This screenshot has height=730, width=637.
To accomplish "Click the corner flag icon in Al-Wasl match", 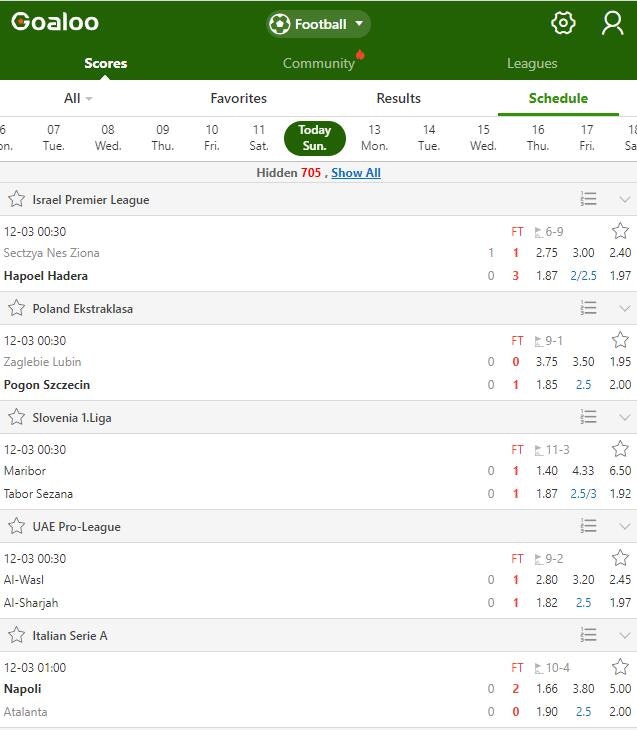I will tap(539, 559).
